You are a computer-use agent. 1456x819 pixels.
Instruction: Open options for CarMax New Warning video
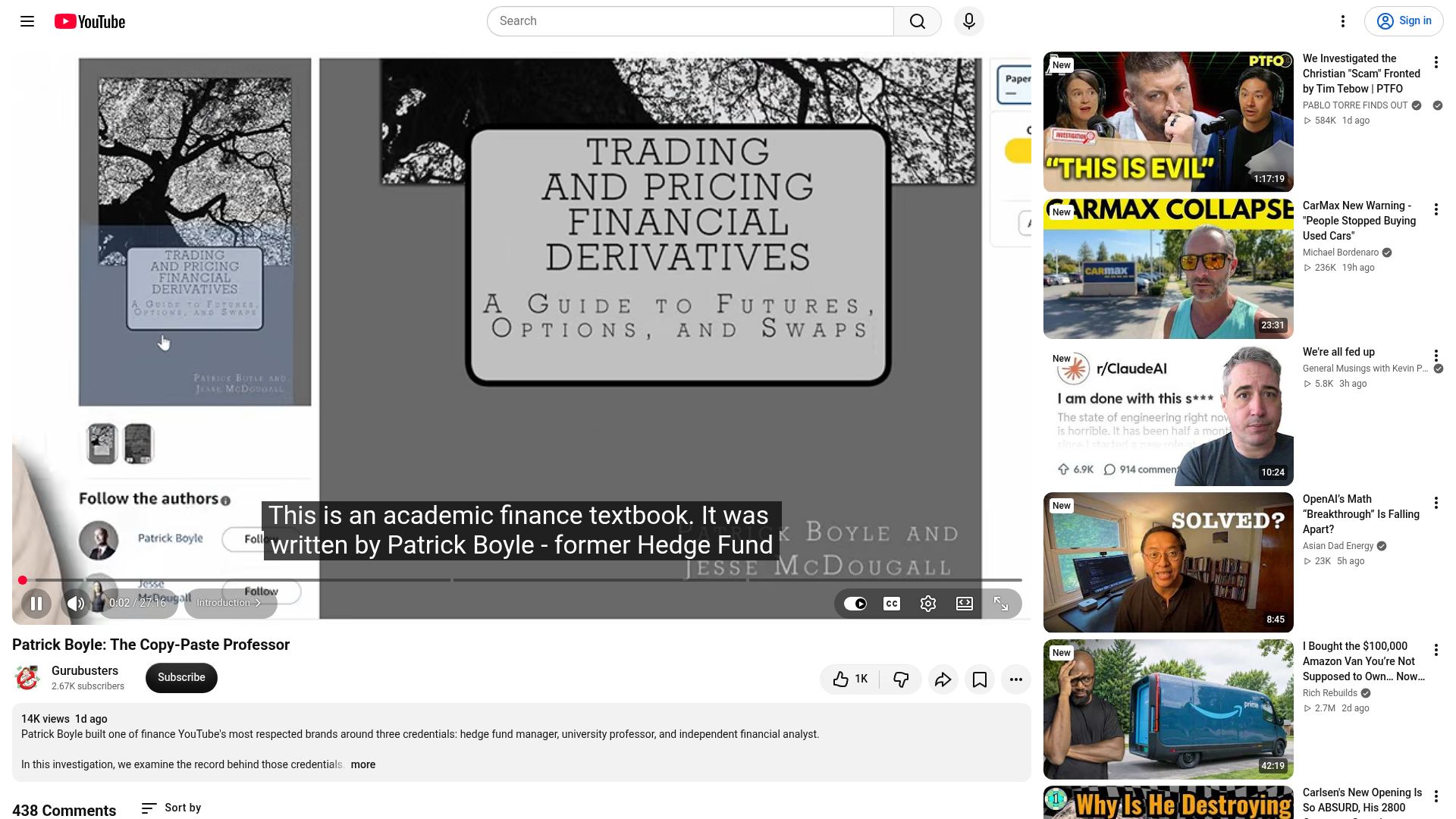point(1436,209)
